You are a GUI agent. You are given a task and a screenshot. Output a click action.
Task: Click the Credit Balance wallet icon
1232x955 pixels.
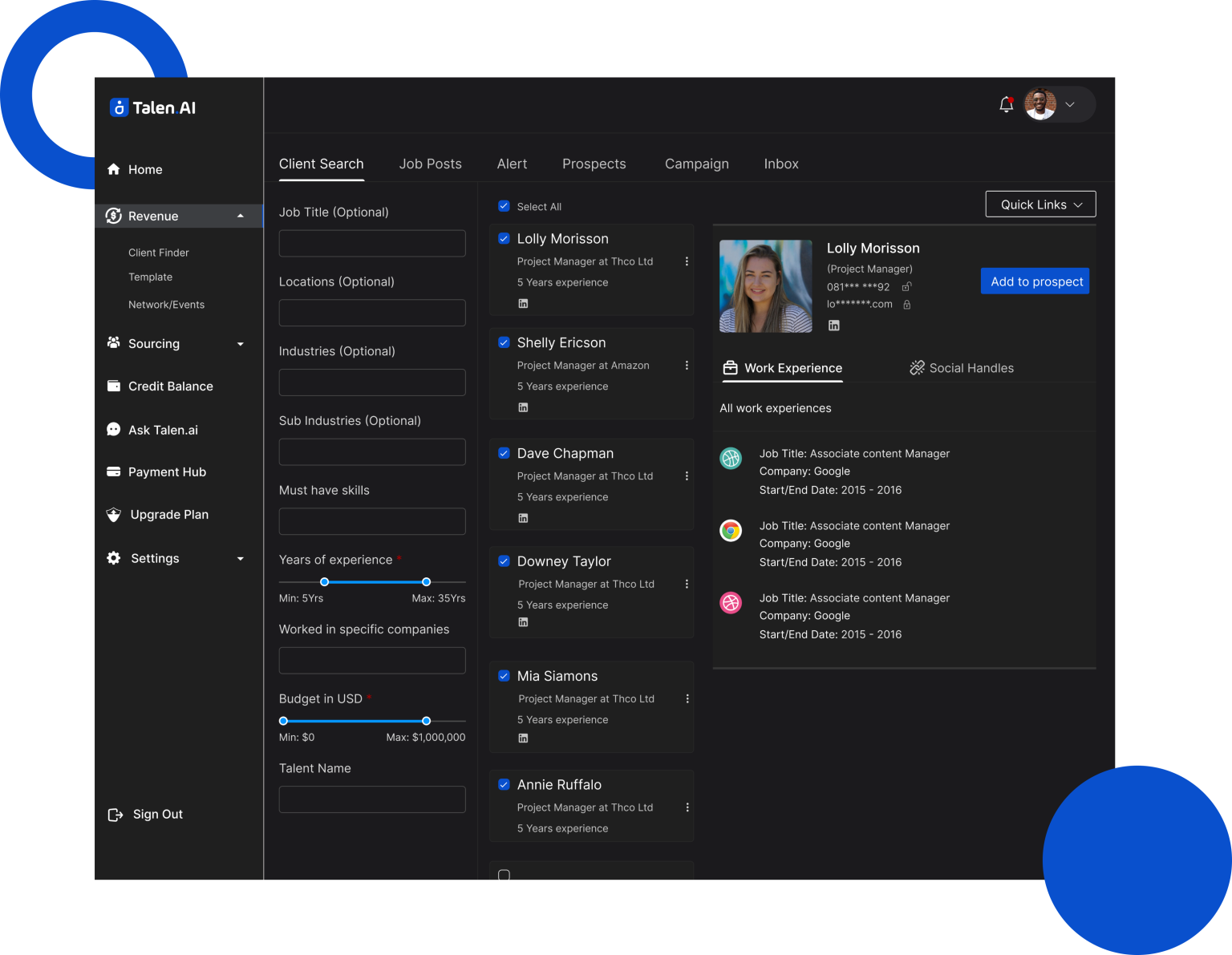click(114, 386)
